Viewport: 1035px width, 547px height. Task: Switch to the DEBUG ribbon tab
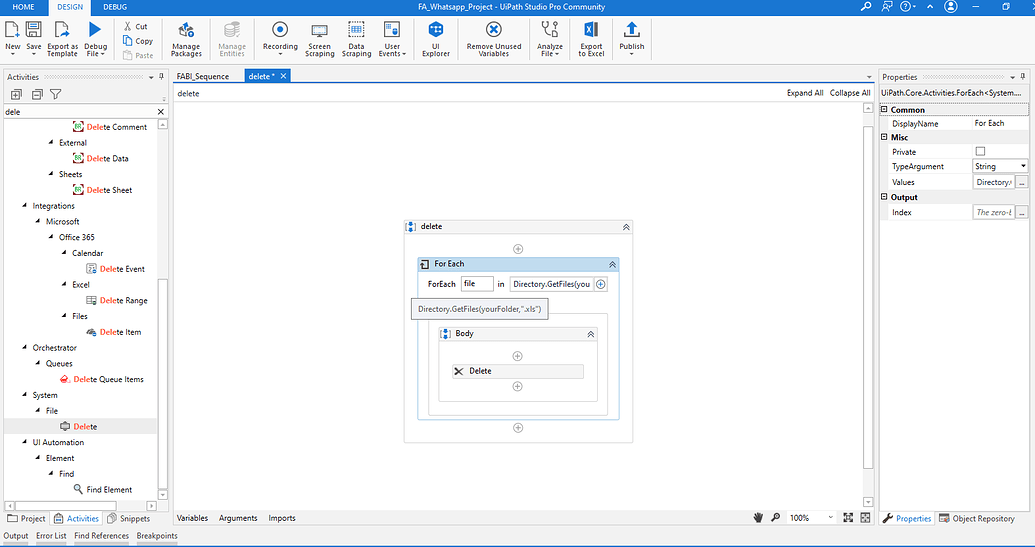click(115, 7)
